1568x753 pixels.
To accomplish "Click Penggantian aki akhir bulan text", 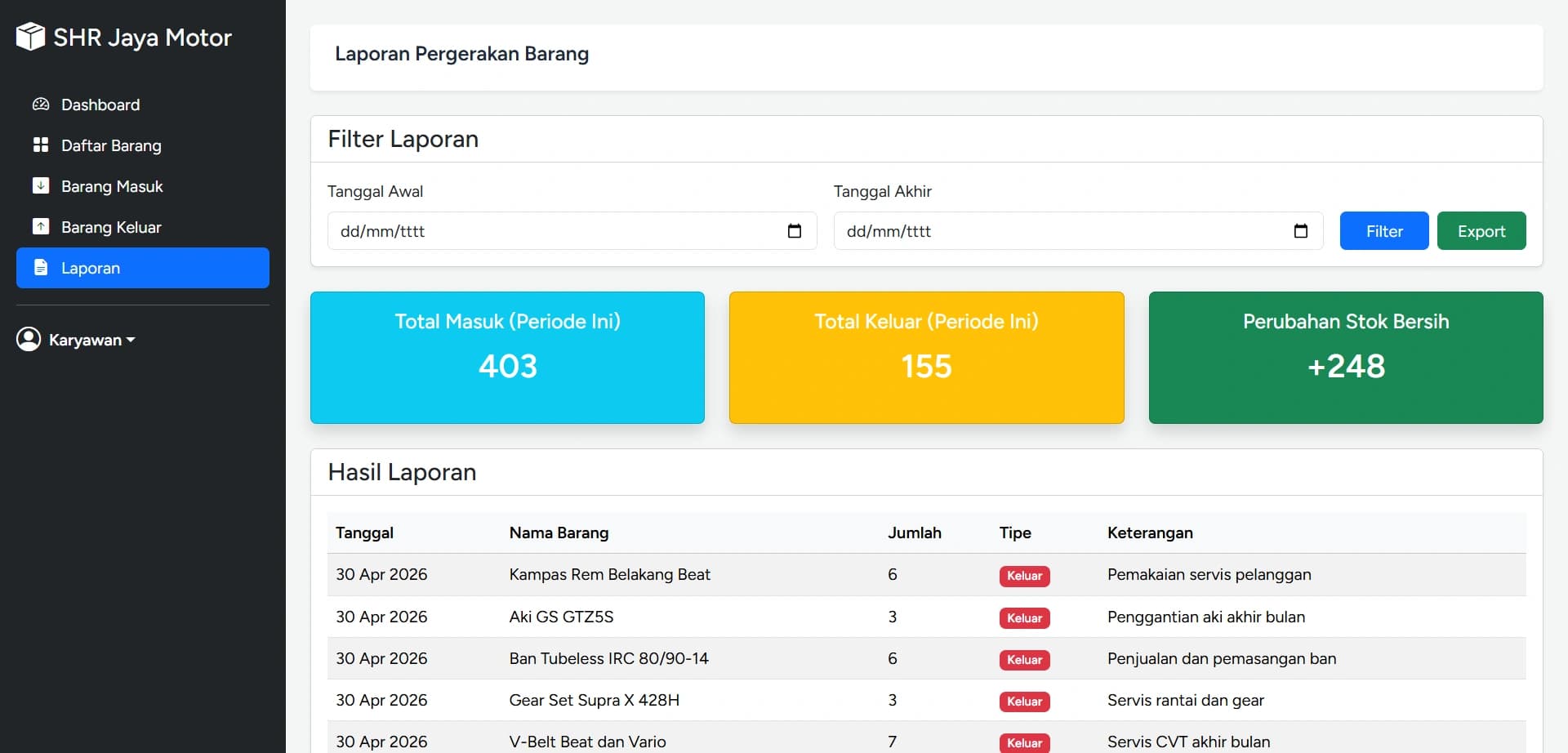I will 1205,617.
